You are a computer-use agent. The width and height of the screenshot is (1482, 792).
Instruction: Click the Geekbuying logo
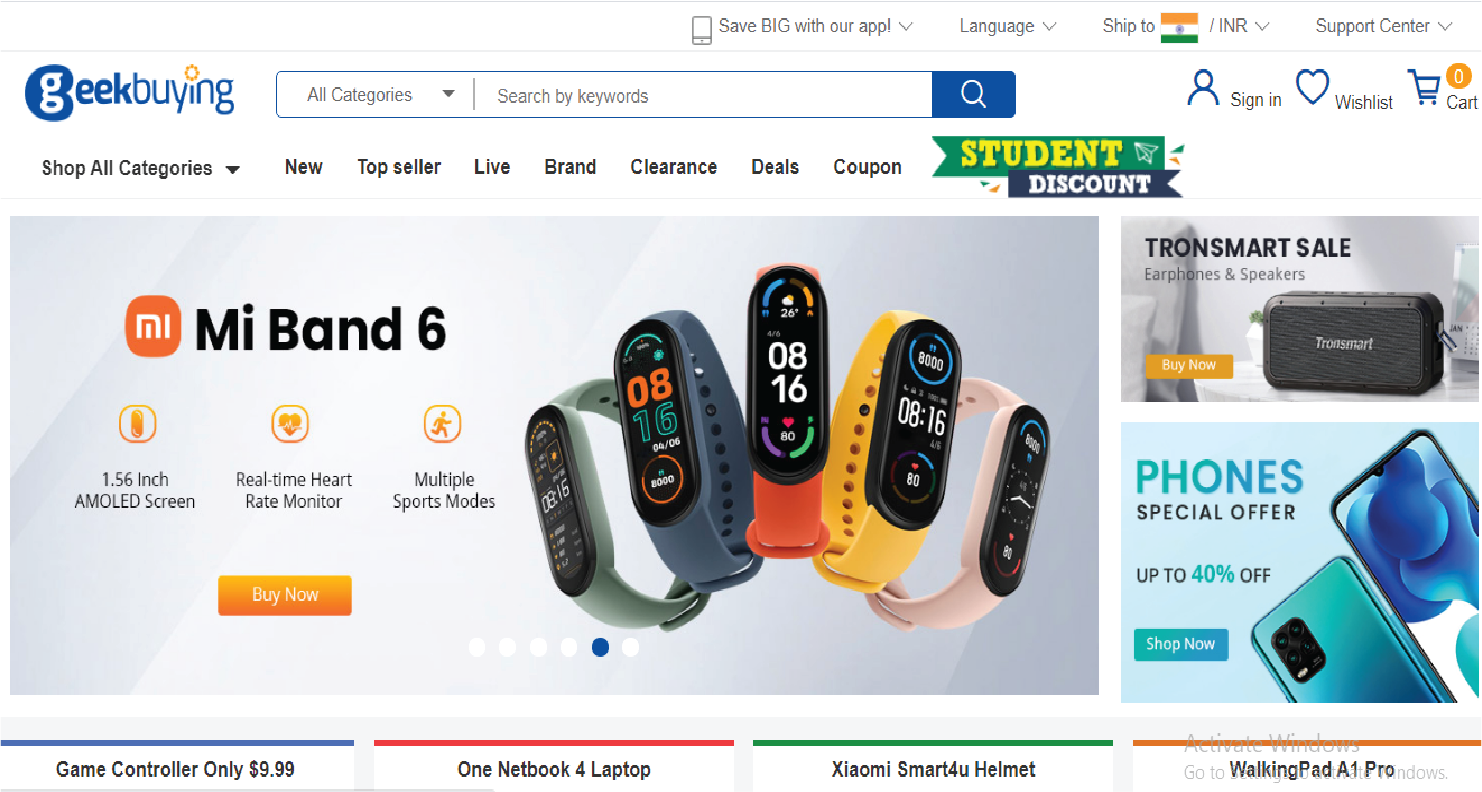[x=130, y=92]
